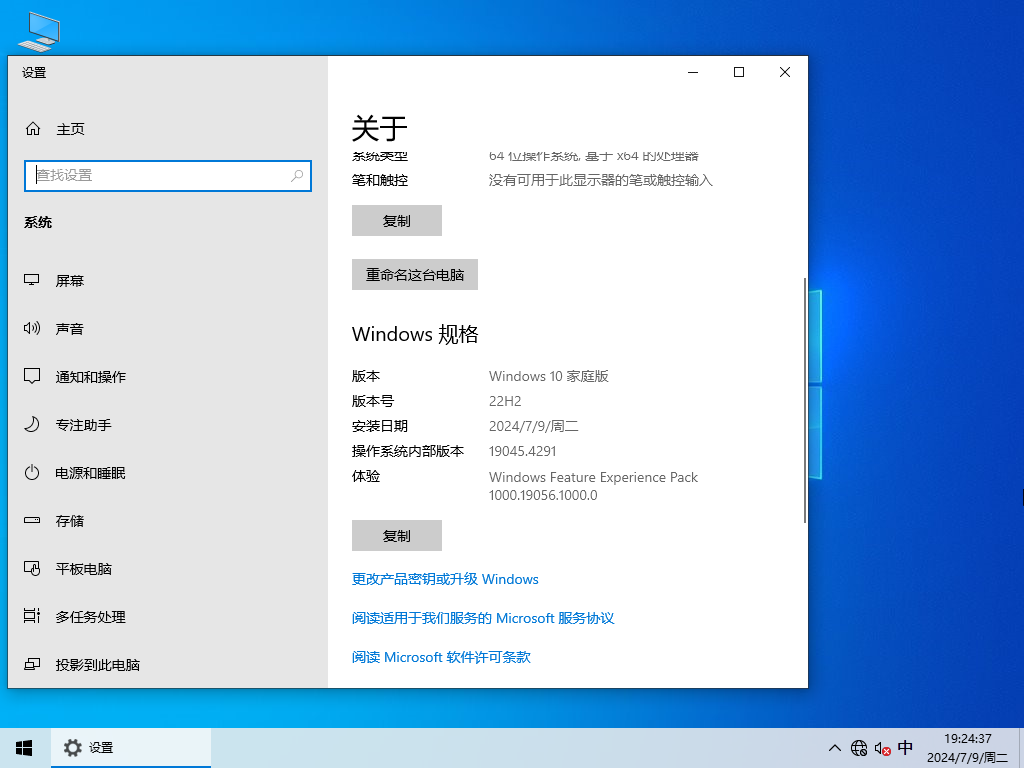Click the settings page scrollbar
Image resolution: width=1024 pixels, height=768 pixels.
point(806,400)
